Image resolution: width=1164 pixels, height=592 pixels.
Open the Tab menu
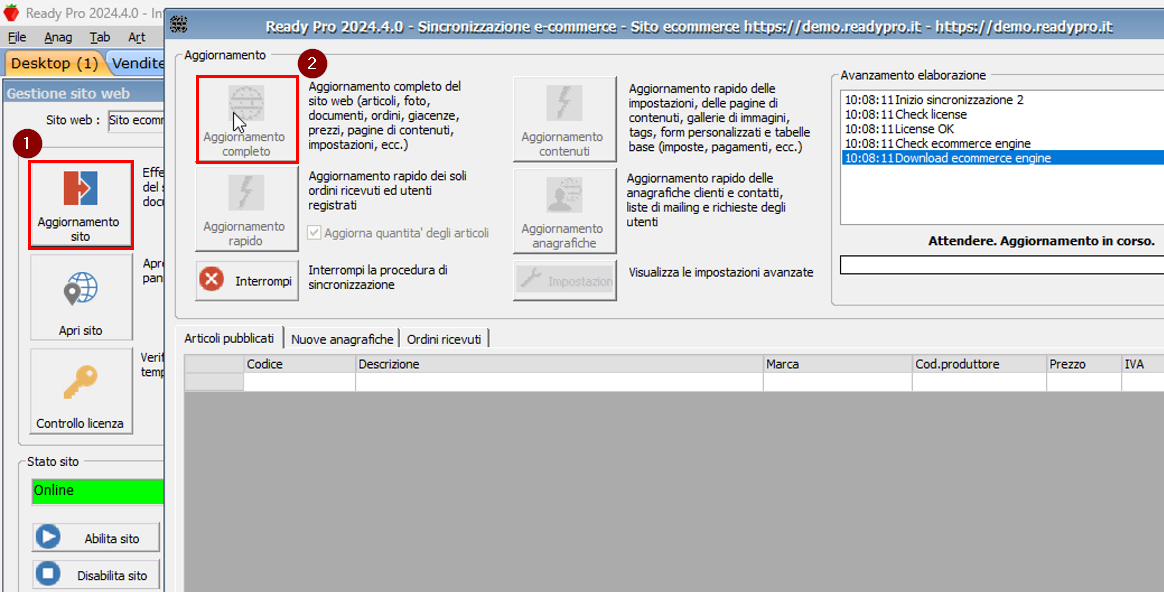(x=99, y=37)
